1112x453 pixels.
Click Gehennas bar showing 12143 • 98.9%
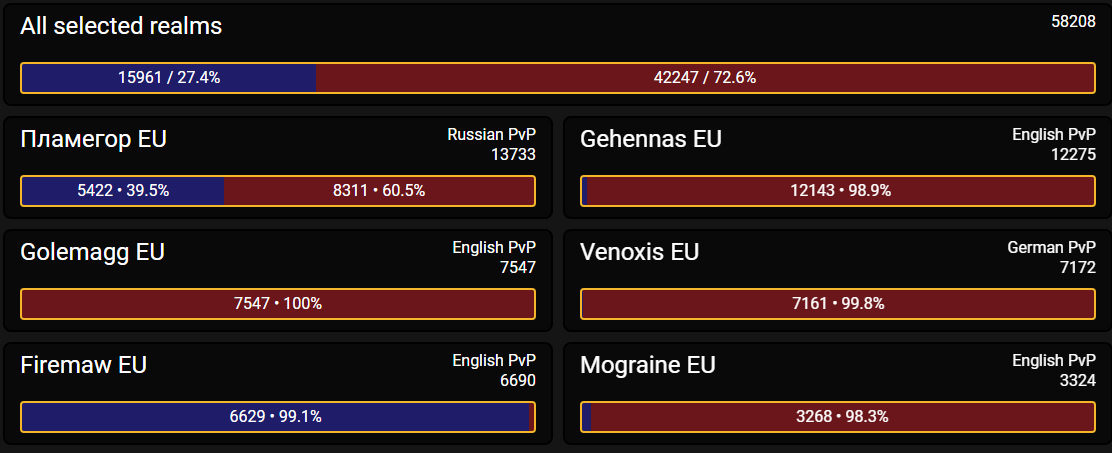pyautogui.click(x=840, y=191)
